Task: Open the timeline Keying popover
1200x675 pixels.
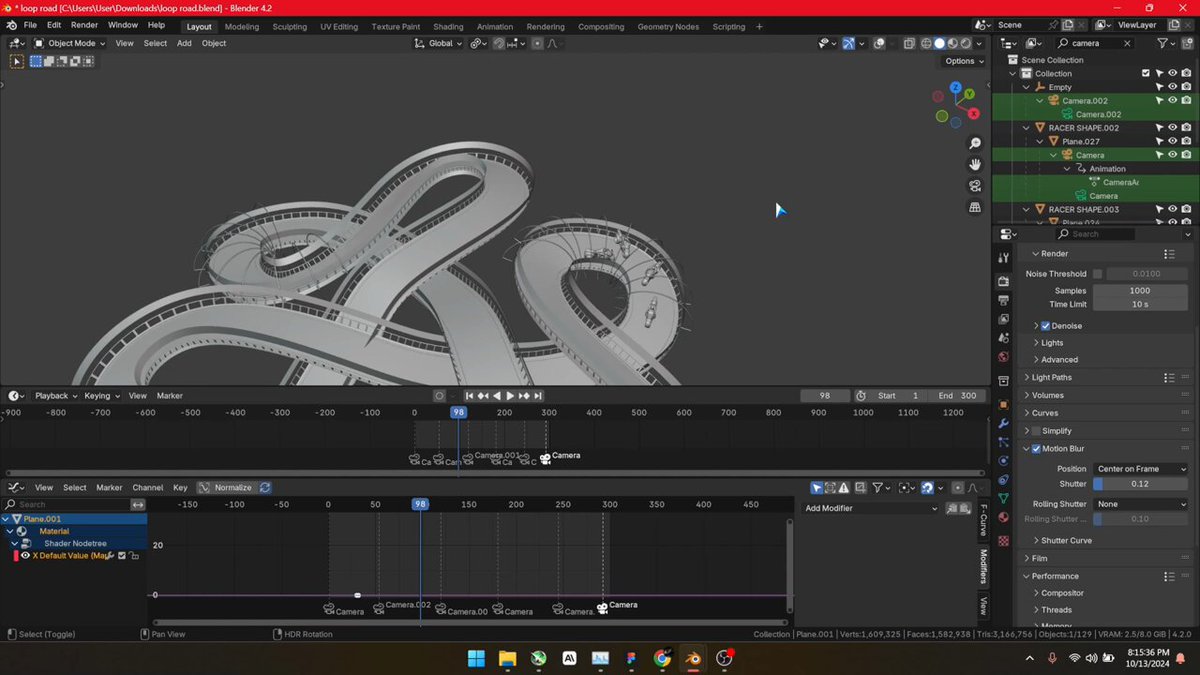Action: click(101, 396)
